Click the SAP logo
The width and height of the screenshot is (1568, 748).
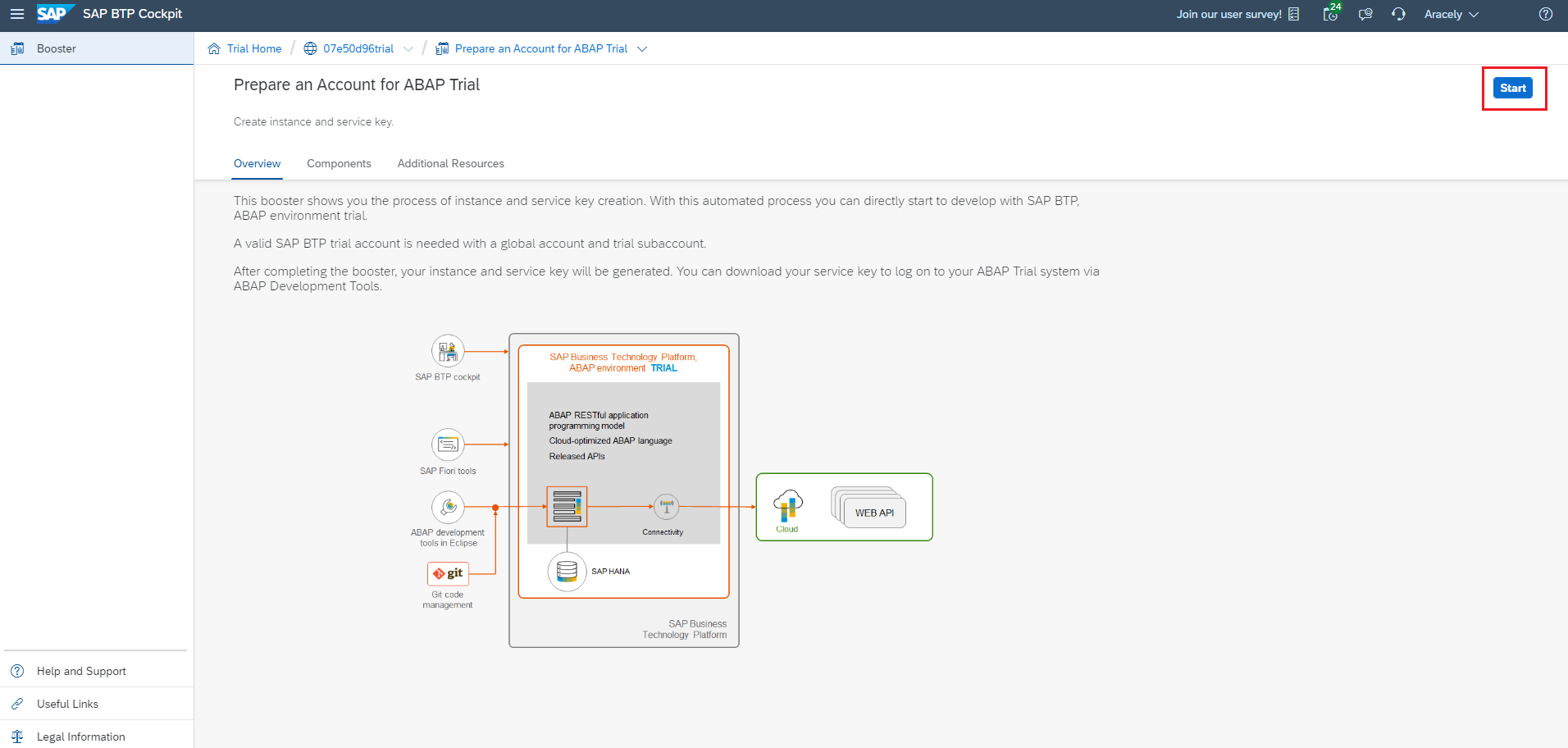(x=53, y=14)
